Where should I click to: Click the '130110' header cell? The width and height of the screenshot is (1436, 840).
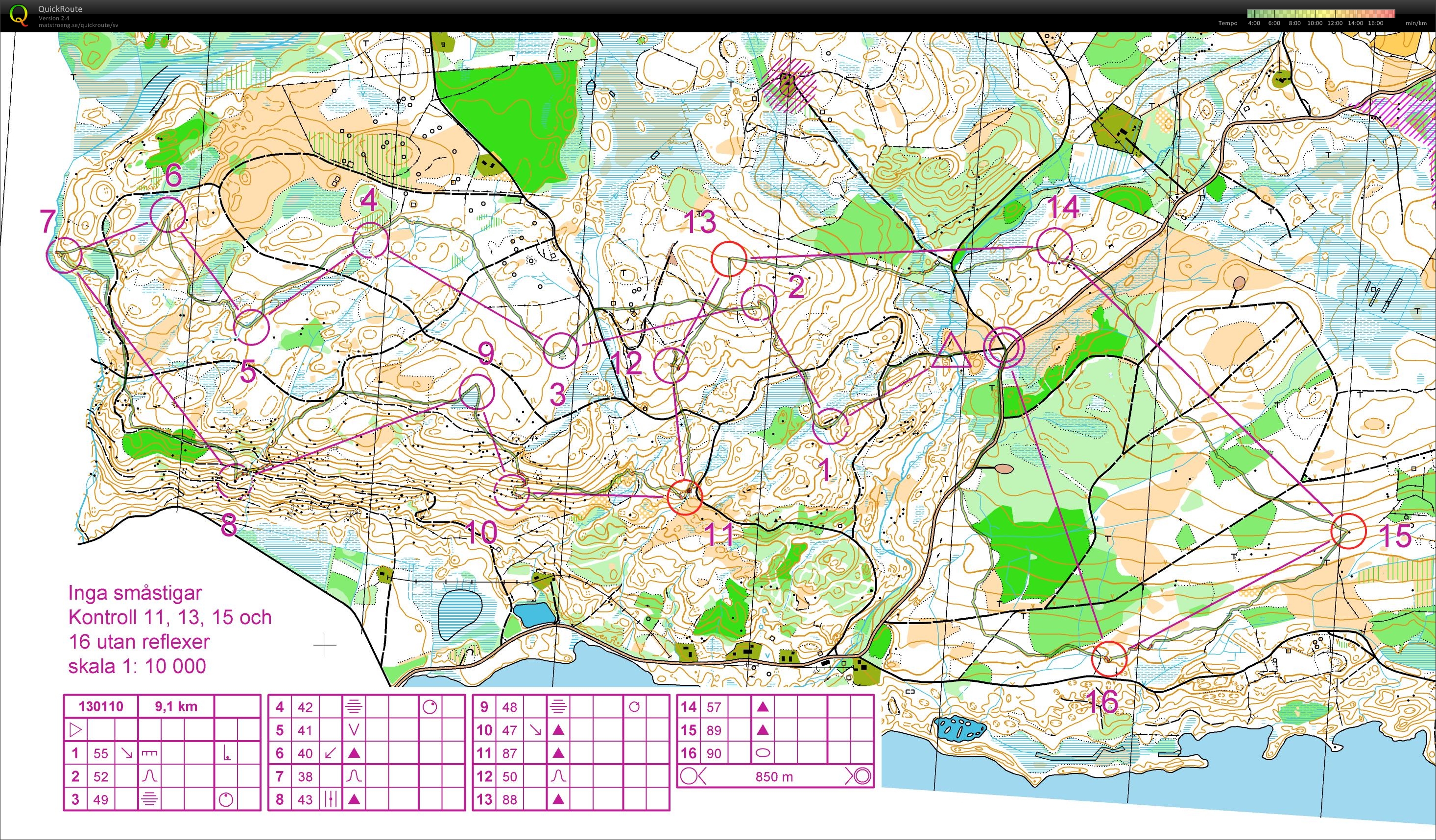click(x=101, y=707)
